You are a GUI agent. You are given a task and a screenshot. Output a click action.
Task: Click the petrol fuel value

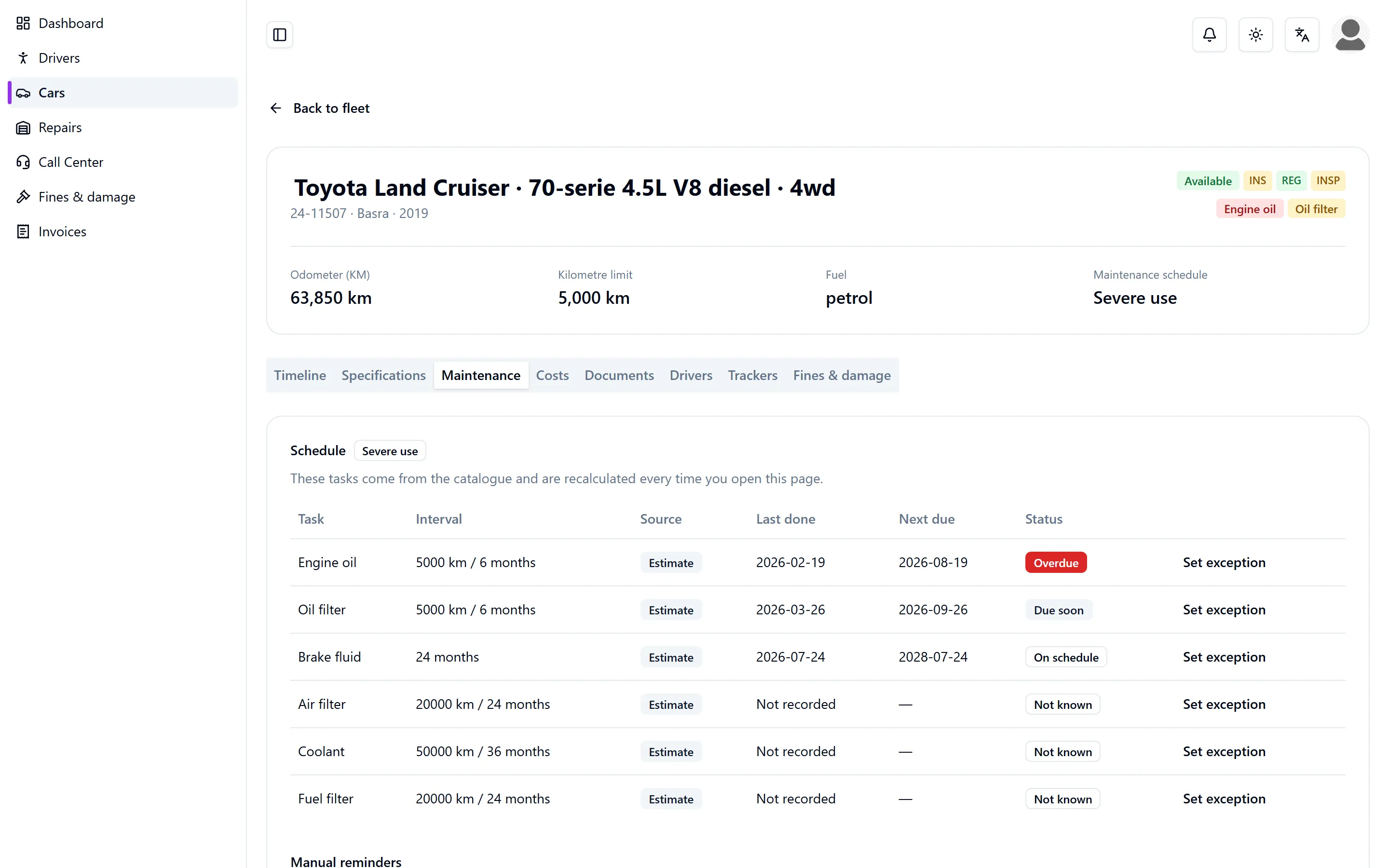coord(848,298)
